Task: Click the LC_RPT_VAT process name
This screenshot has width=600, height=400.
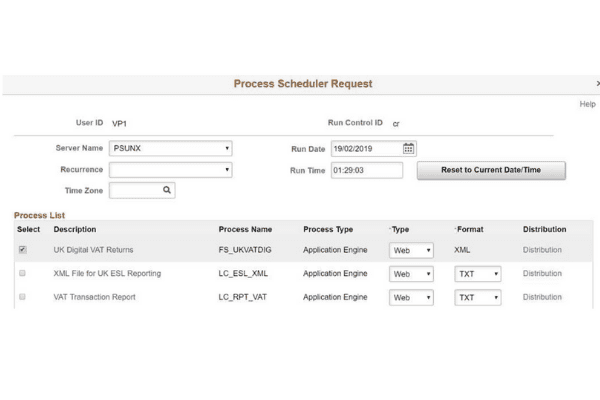Action: point(243,297)
